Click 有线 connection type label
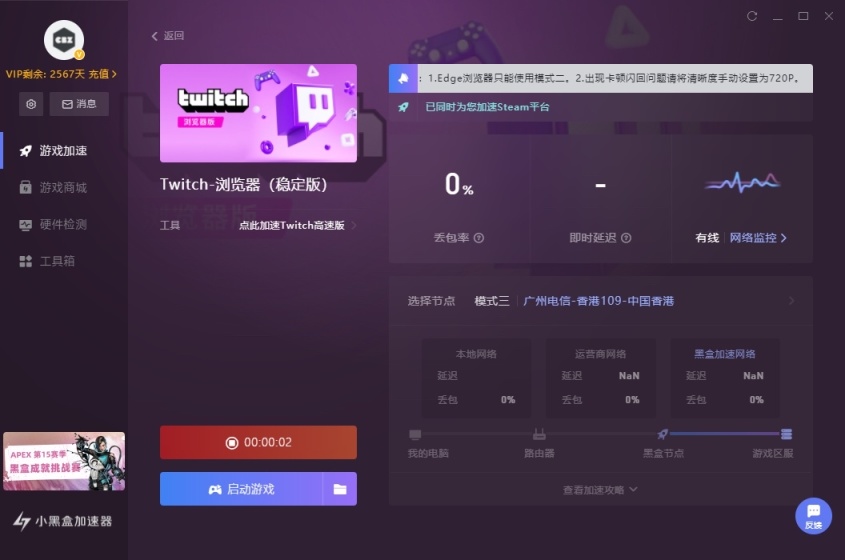The width and height of the screenshot is (845, 560). point(707,238)
